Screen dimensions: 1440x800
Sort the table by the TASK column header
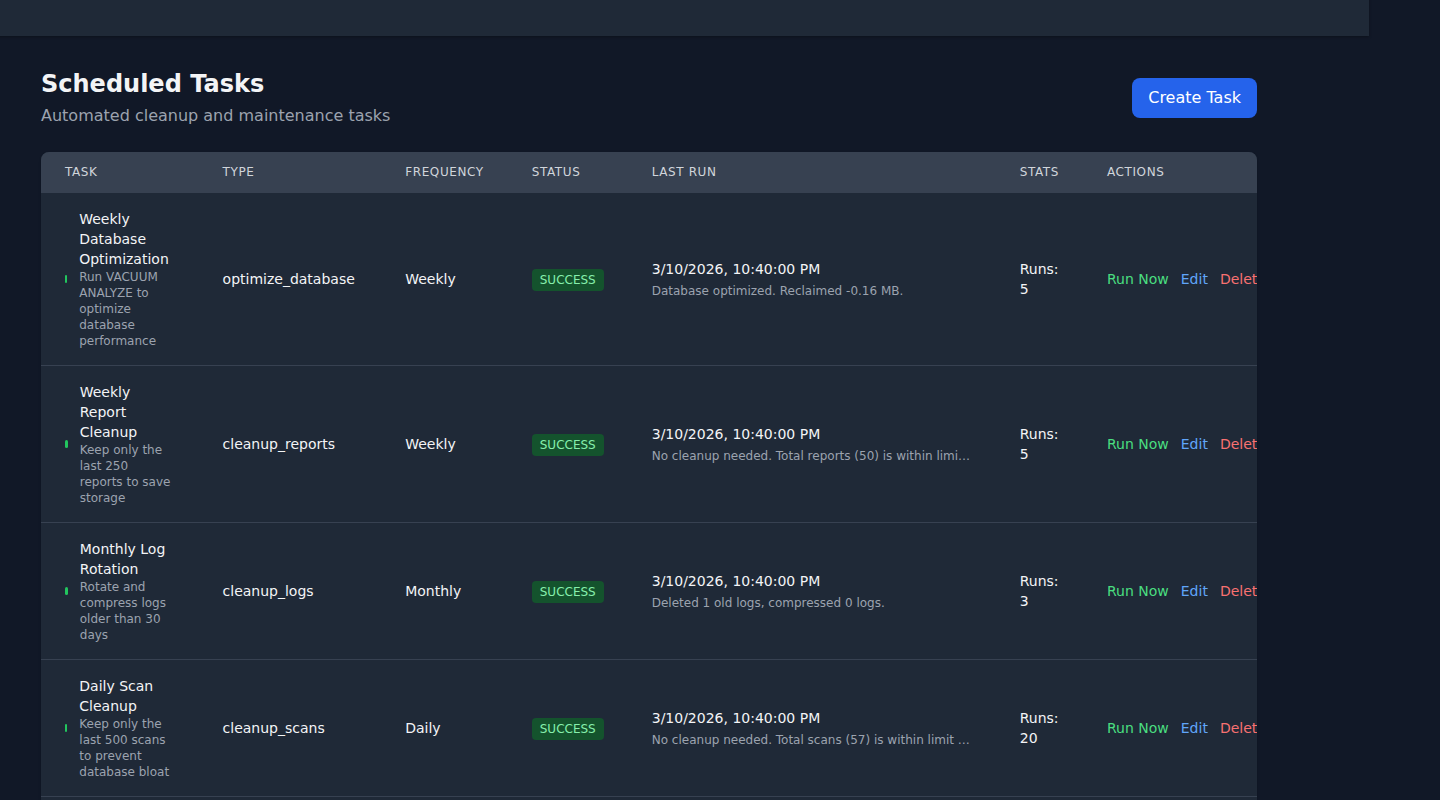[x=81, y=171]
